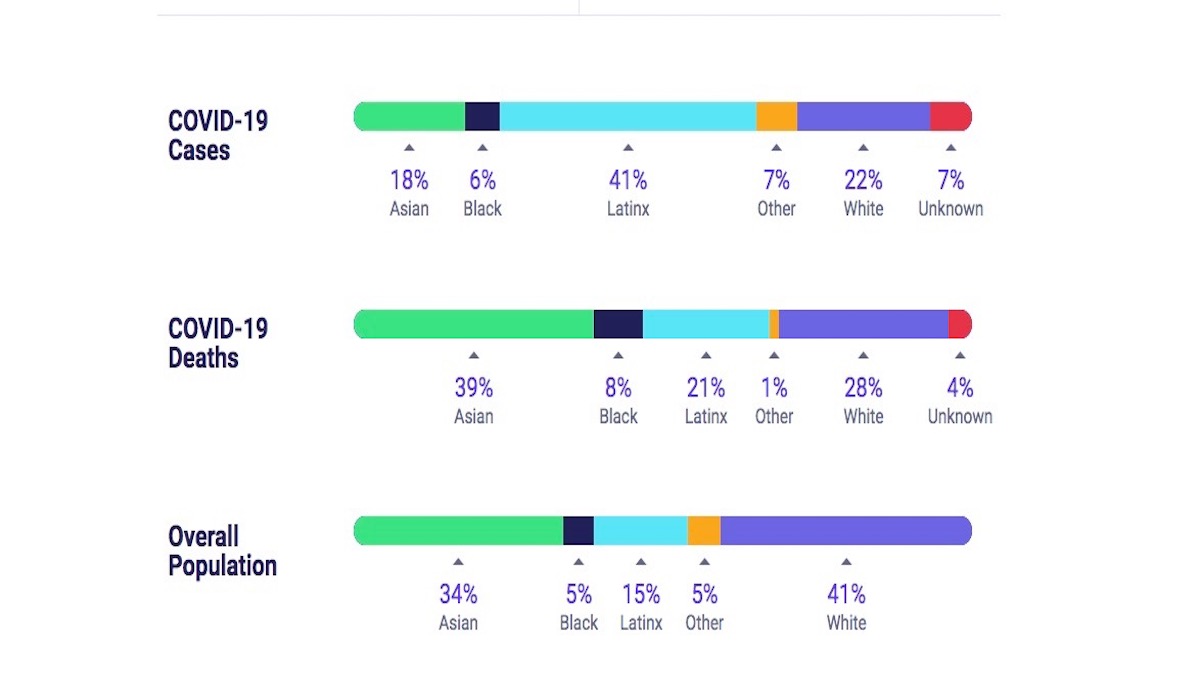Select the cyan Latinx segment in COVID-19 Cases bar

627,116
